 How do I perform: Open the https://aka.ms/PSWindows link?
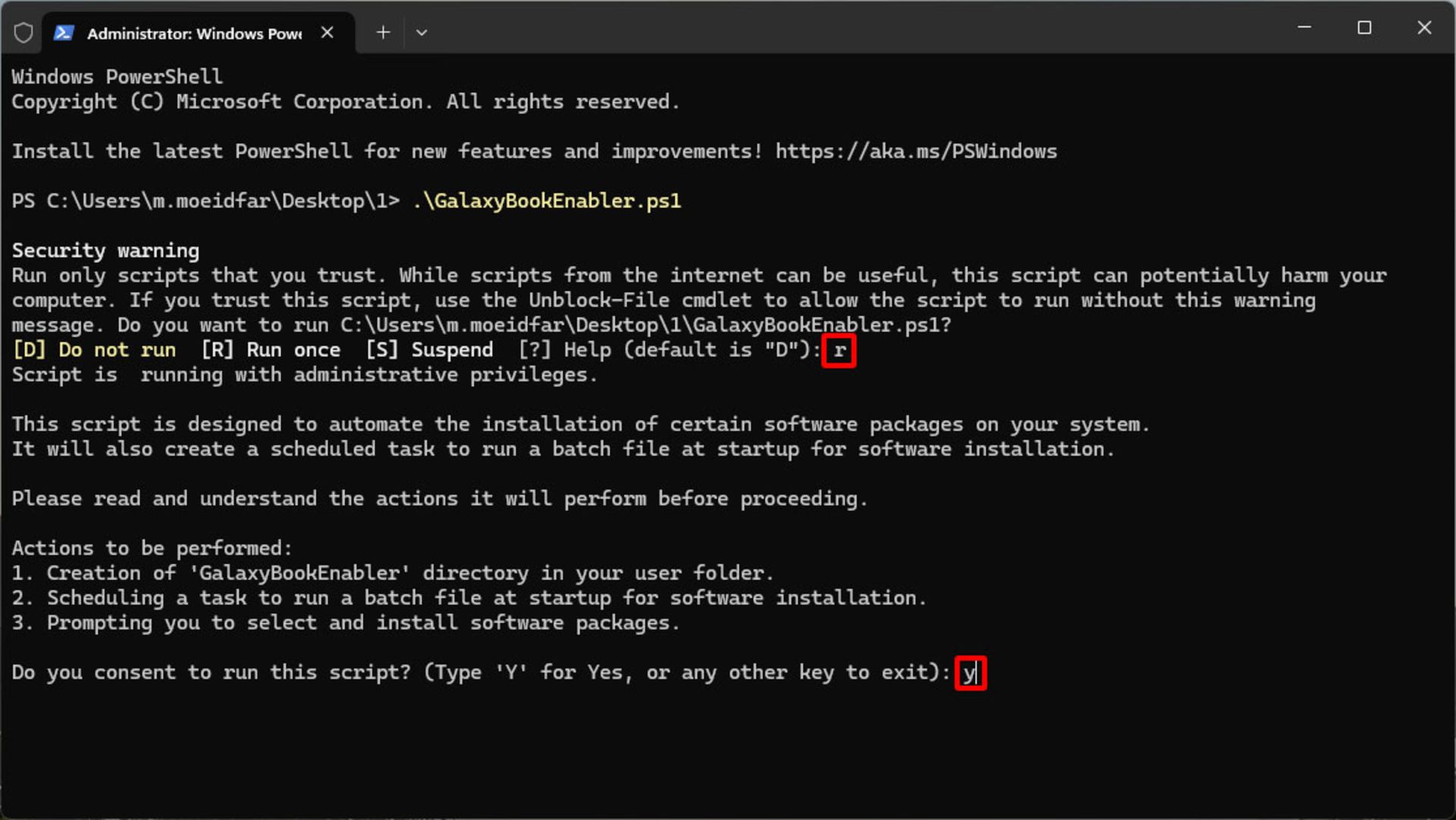click(x=916, y=152)
